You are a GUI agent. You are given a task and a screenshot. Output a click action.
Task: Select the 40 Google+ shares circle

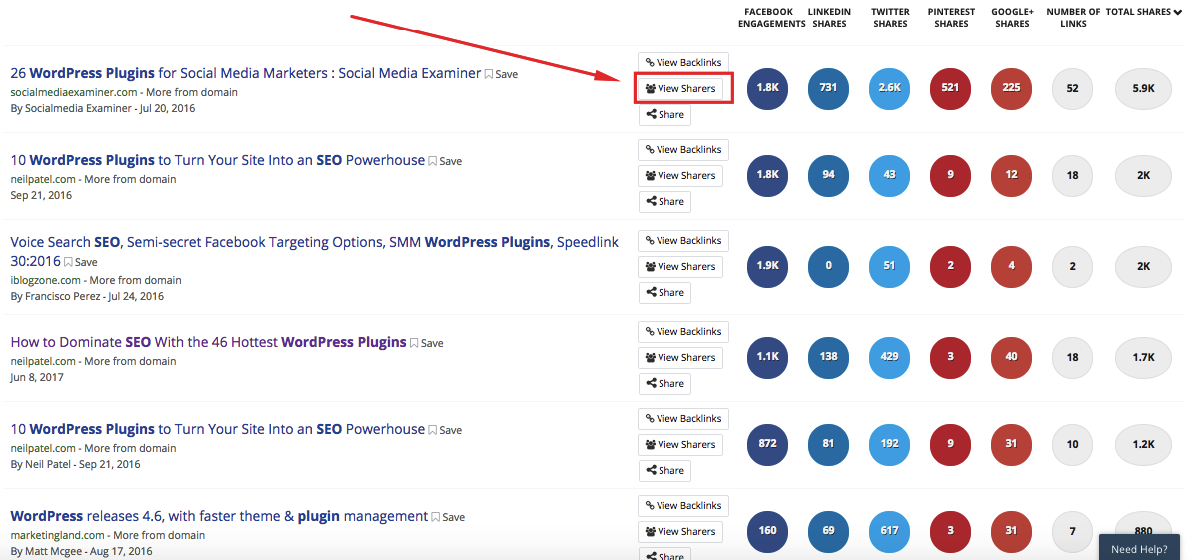pos(1012,357)
